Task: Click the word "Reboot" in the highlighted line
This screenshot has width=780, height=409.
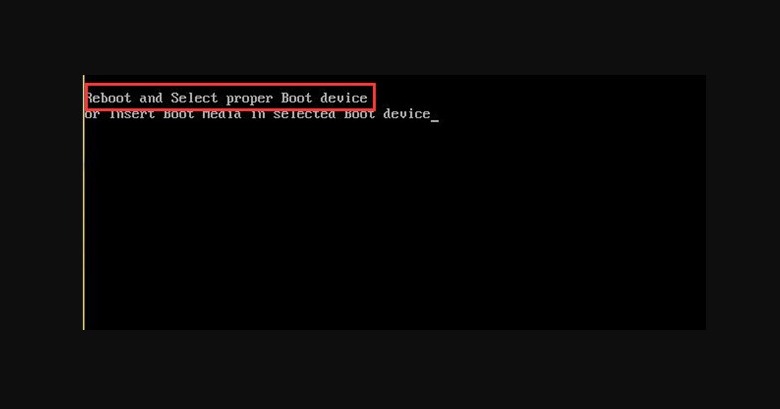Action: click(109, 98)
